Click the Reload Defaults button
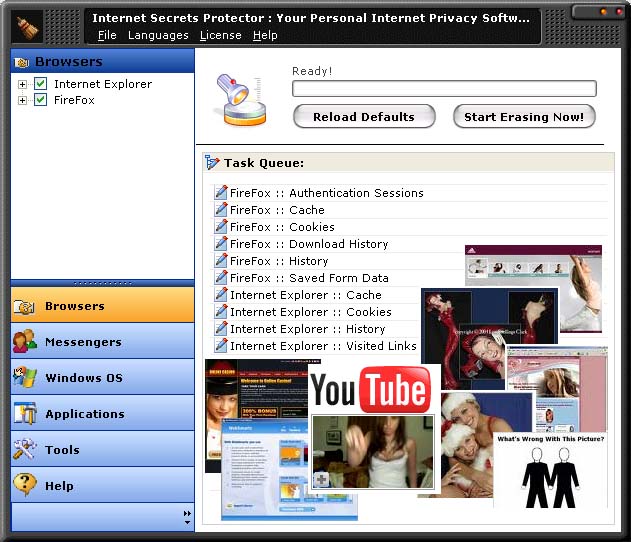The width and height of the screenshot is (631, 542). tap(364, 117)
